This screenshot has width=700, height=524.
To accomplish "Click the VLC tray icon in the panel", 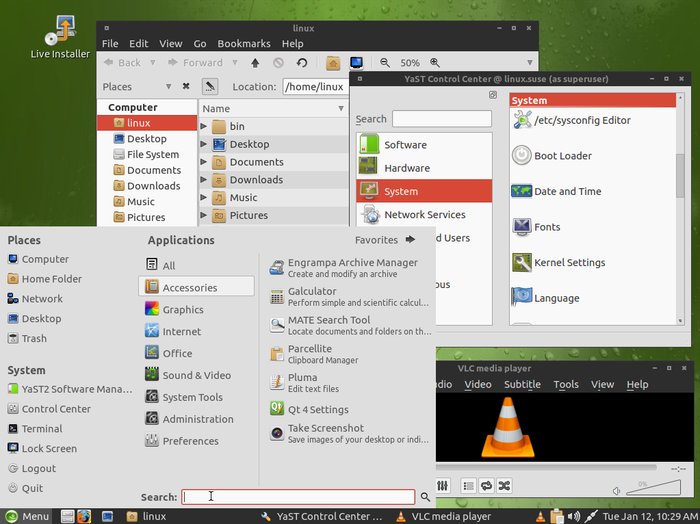I will point(539,516).
